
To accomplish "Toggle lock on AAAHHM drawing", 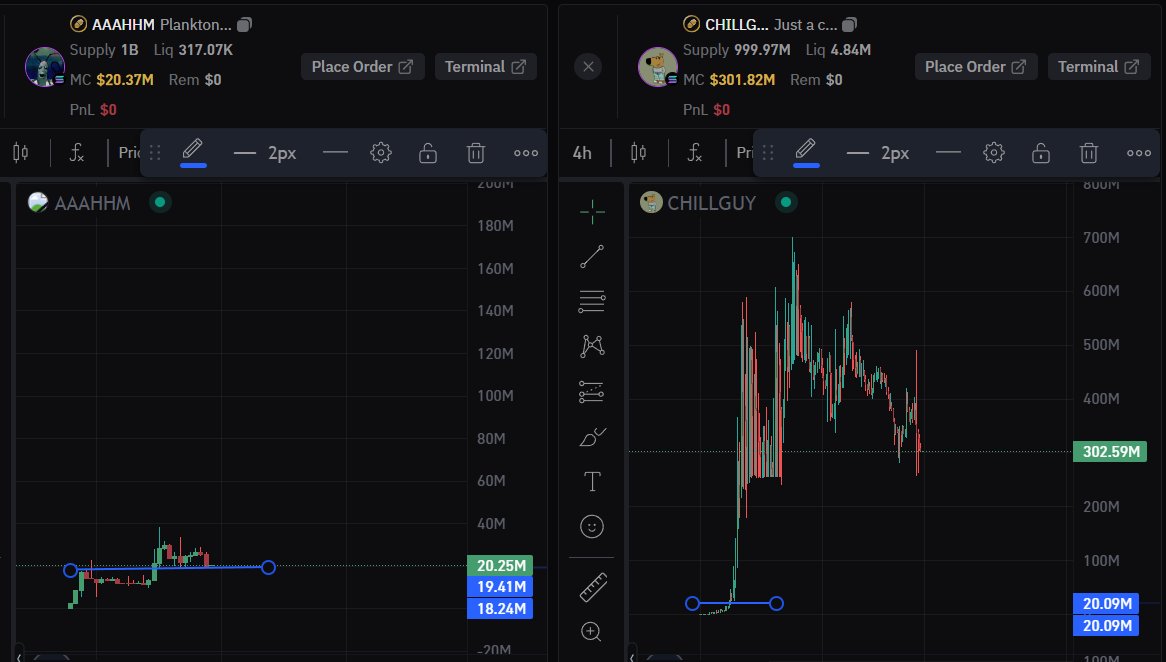I will click(x=428, y=152).
